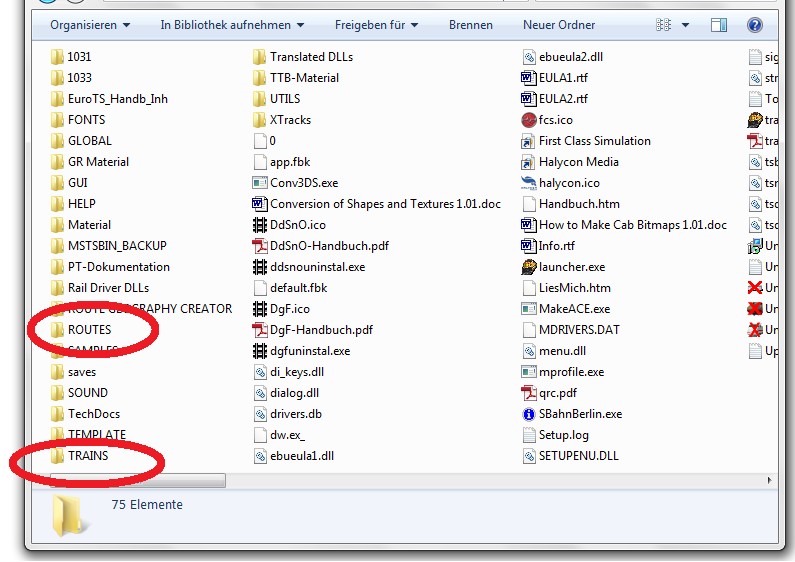Open the TRAINS folder icon
Viewport: 795px width, 562px height.
57,456
